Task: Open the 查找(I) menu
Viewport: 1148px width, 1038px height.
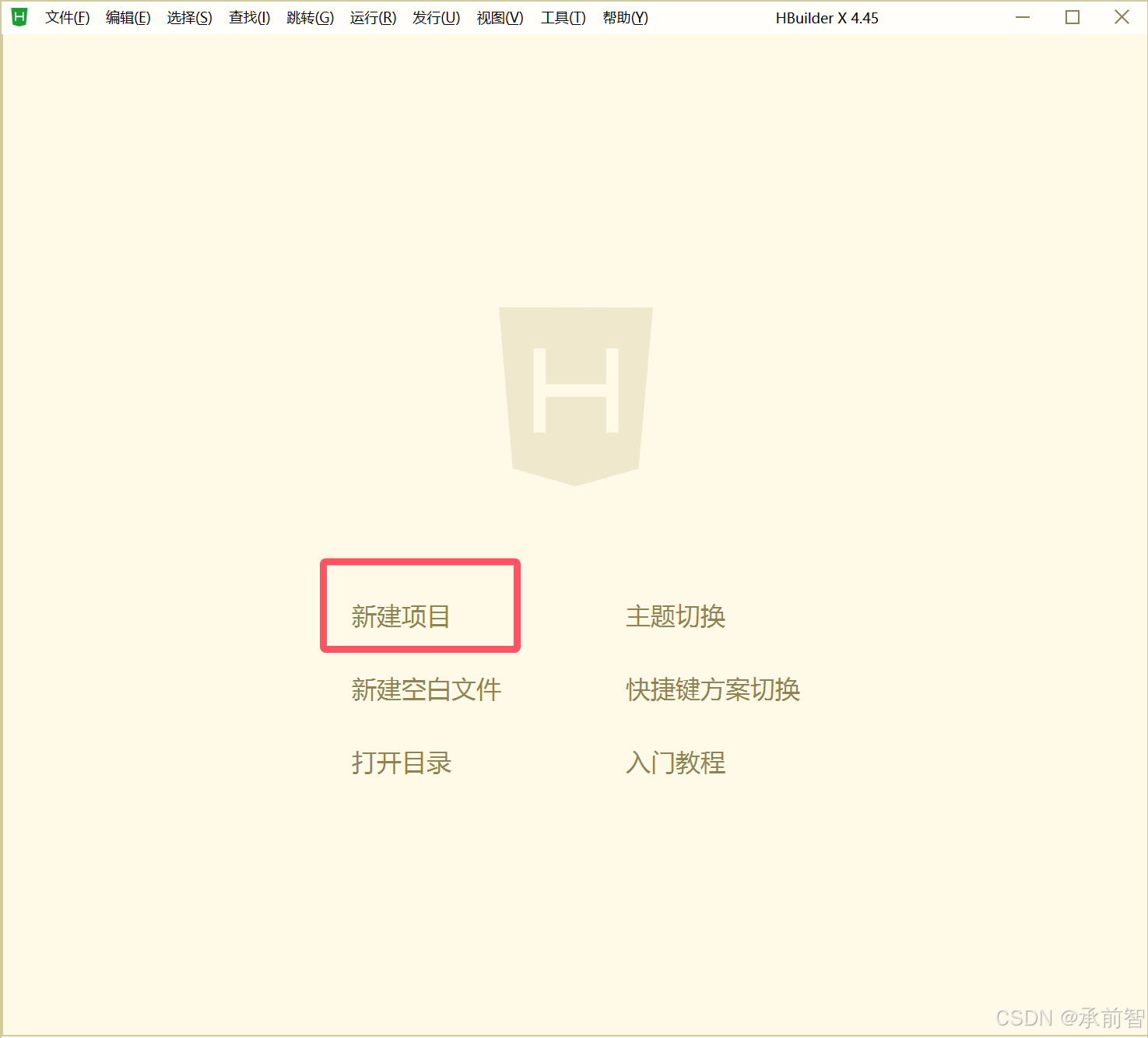Action: pyautogui.click(x=249, y=18)
